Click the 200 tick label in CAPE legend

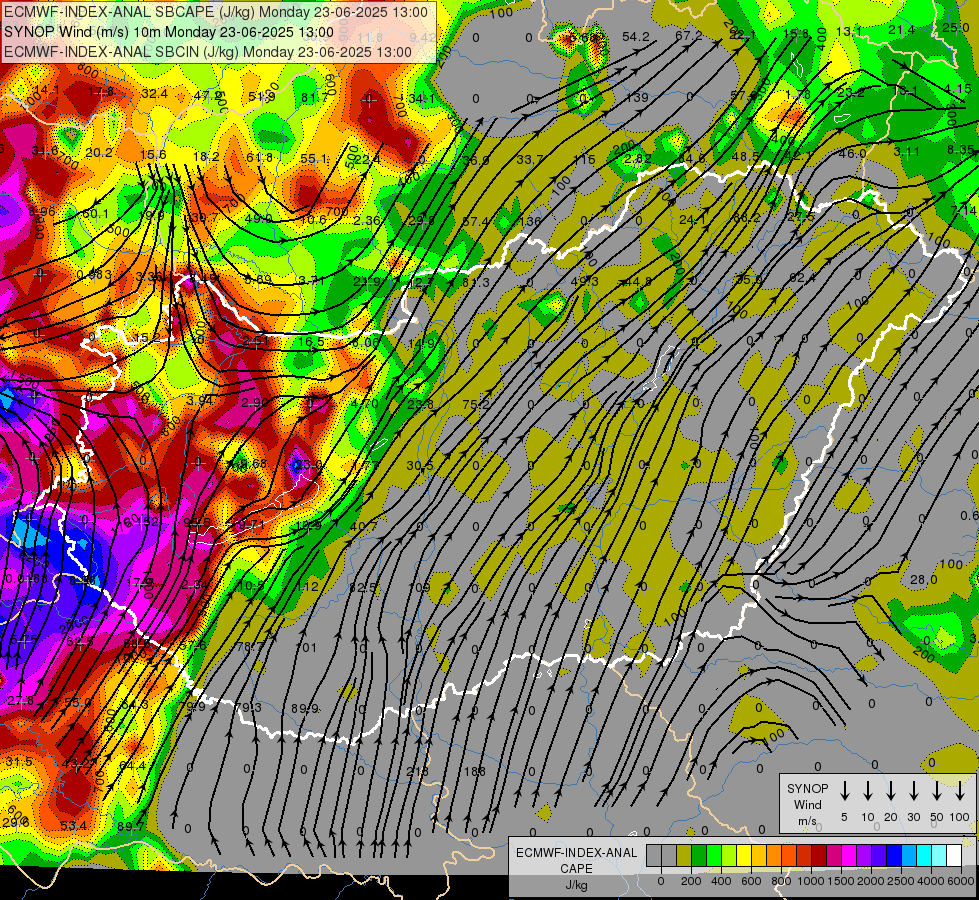point(691,881)
